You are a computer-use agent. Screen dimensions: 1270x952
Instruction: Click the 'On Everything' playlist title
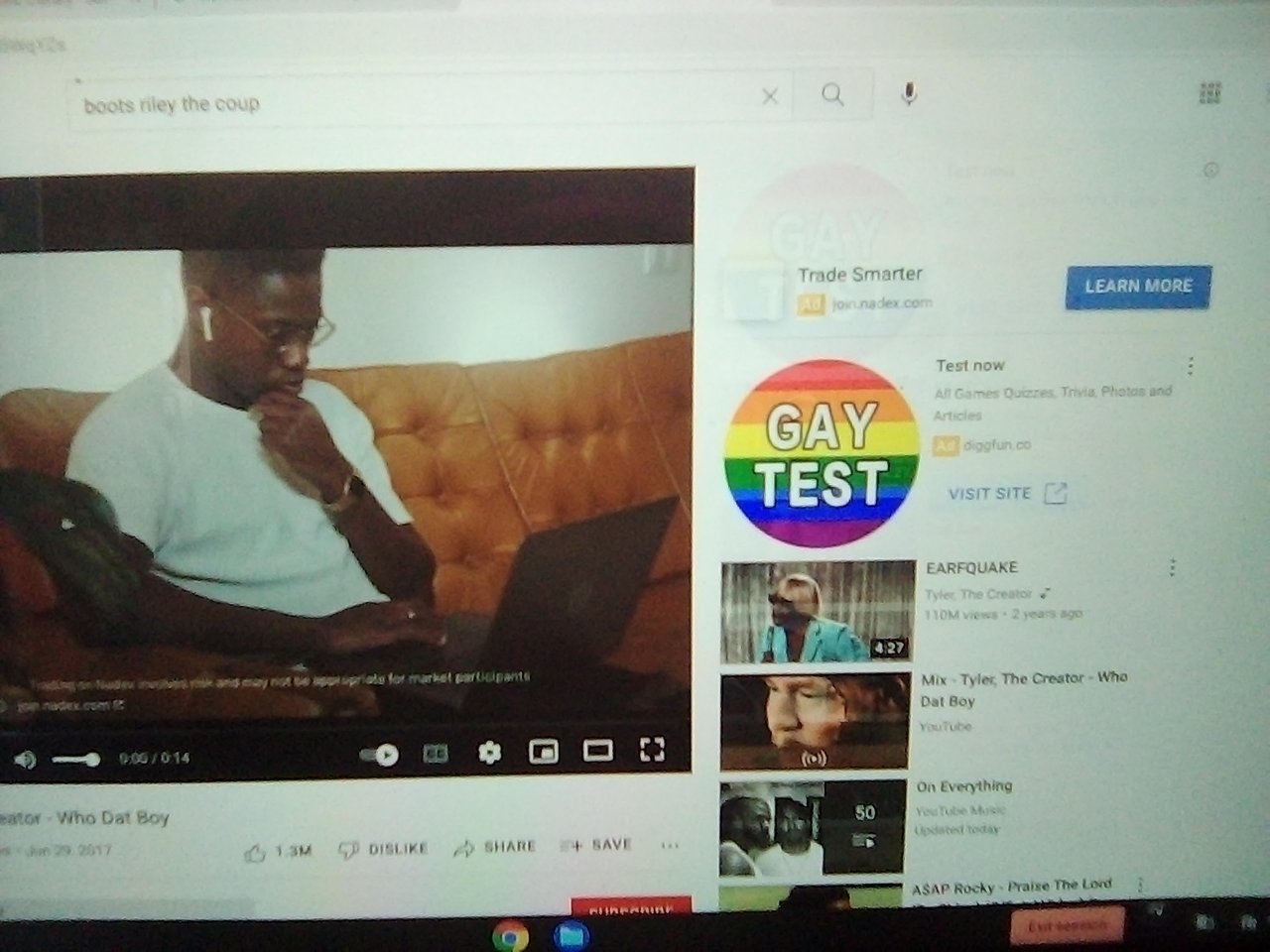tap(963, 786)
